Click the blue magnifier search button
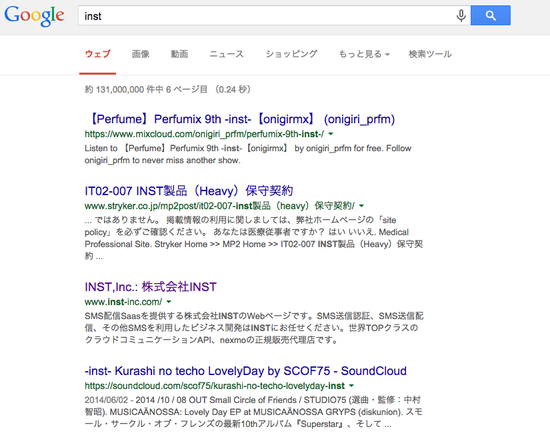The image size is (550, 439). pyautogui.click(x=490, y=15)
